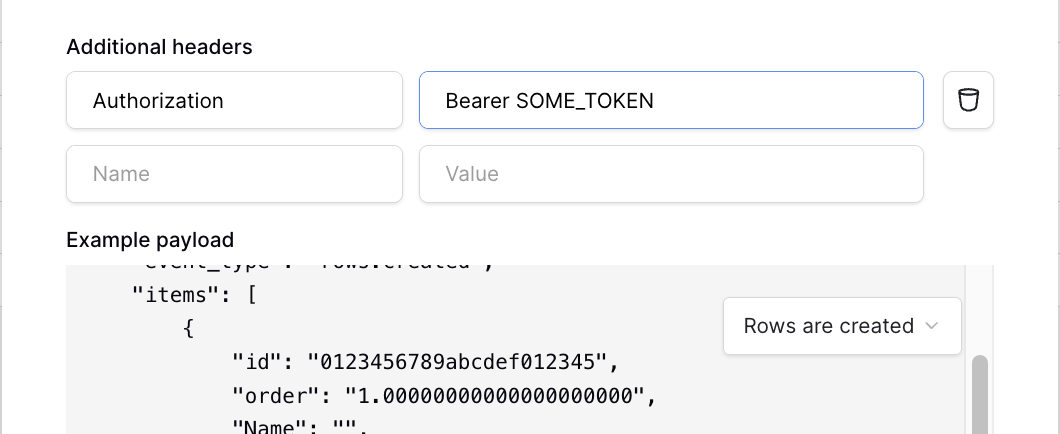Screen dimensions: 1060x434
Task: Open the Rows are created dropdown
Action: (842, 326)
